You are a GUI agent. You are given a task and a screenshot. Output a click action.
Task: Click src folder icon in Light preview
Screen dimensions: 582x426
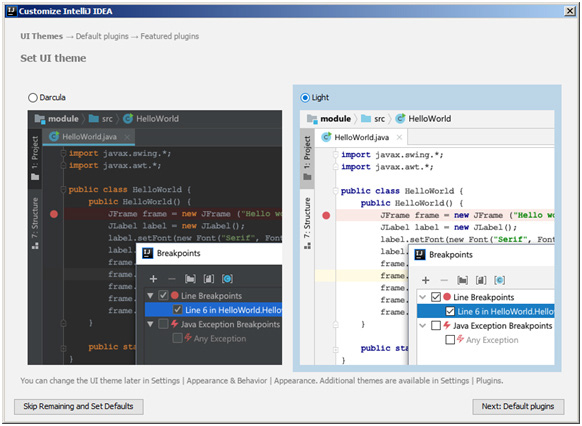[x=366, y=119]
